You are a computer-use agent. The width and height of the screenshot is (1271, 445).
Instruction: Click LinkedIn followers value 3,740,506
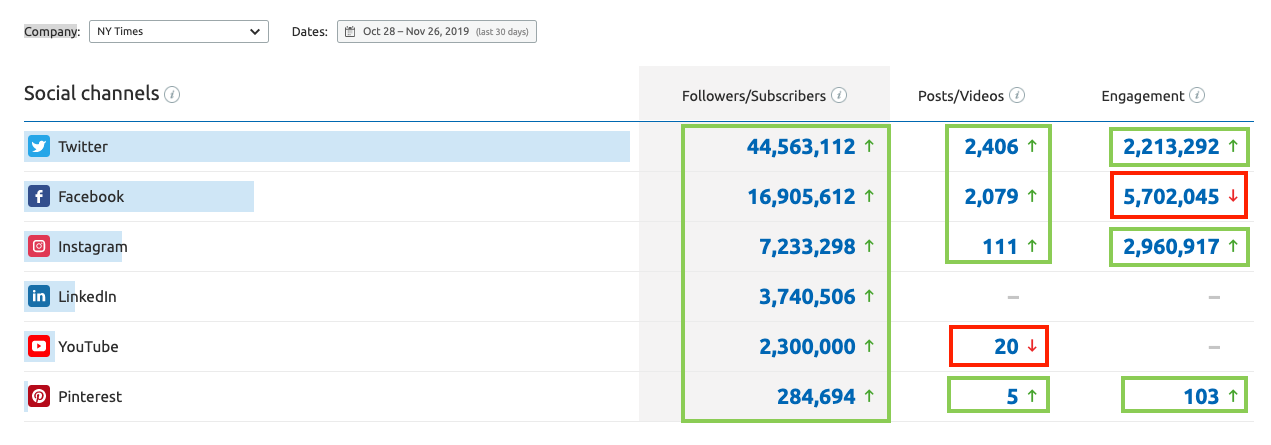point(809,297)
